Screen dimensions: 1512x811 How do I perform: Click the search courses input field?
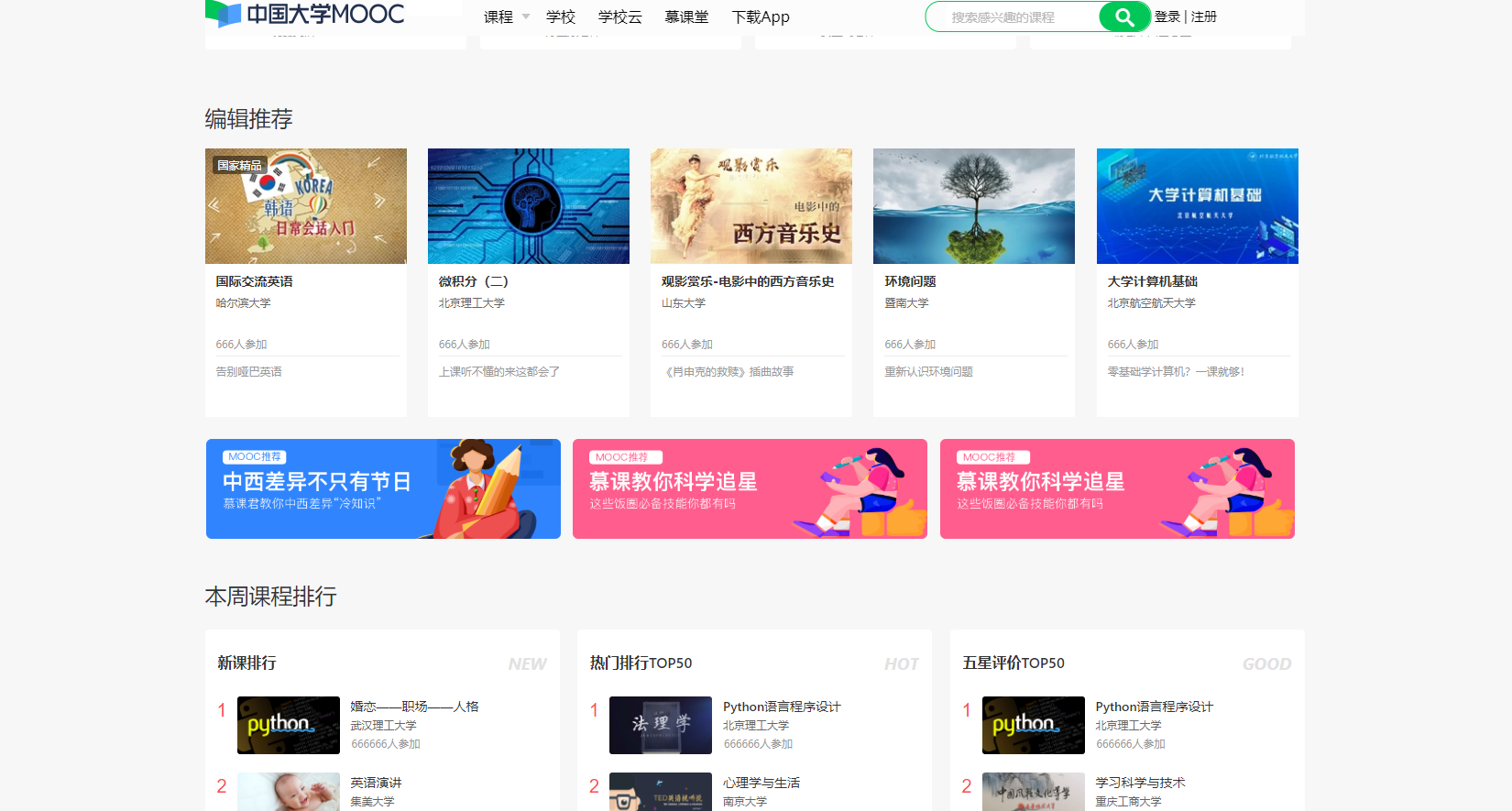[x=1013, y=16]
